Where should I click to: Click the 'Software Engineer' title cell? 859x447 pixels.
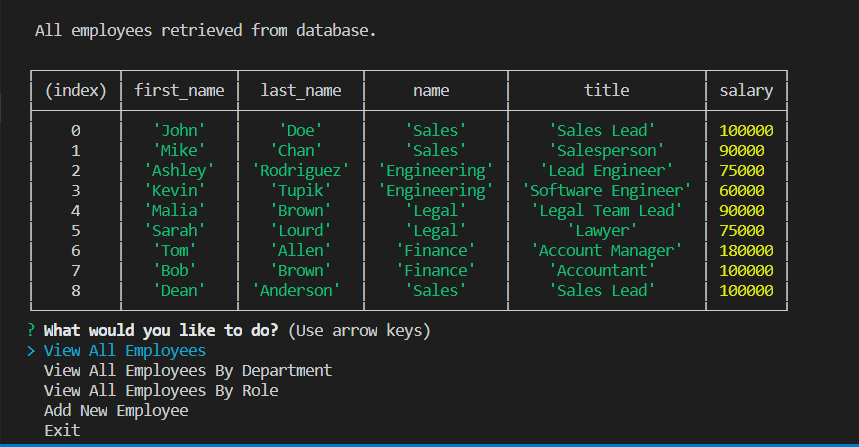pyautogui.click(x=606, y=191)
